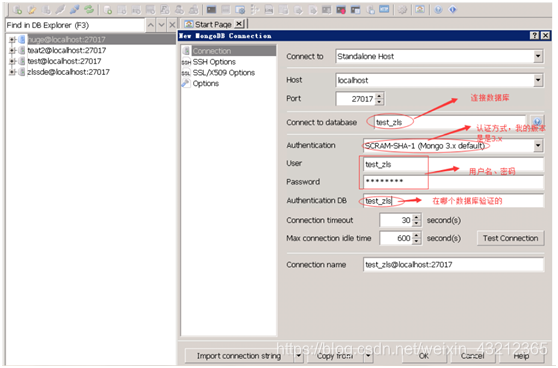
Task: Switch to the Start Page tab
Action: [x=213, y=24]
